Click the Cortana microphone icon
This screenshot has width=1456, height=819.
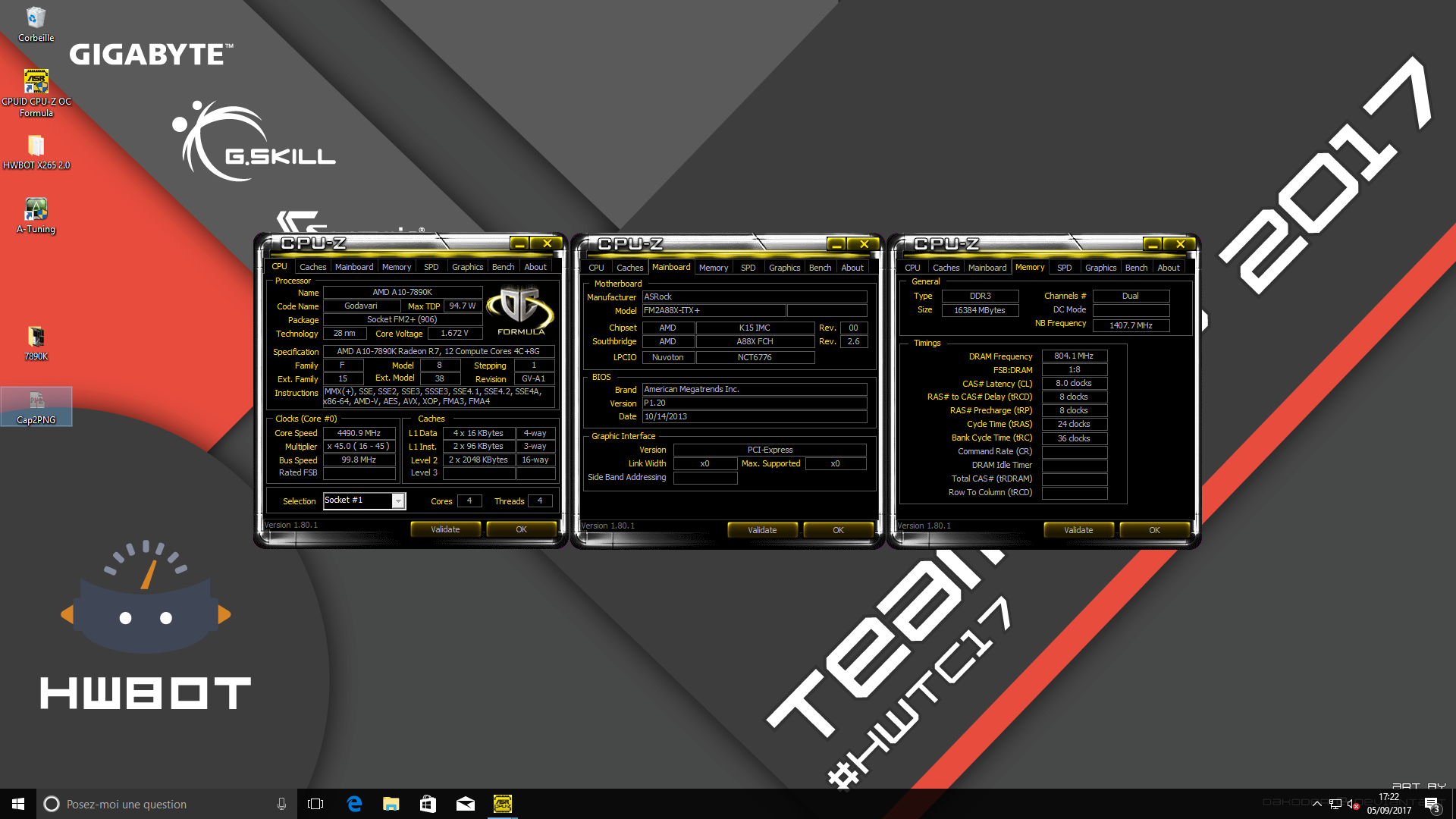[281, 804]
